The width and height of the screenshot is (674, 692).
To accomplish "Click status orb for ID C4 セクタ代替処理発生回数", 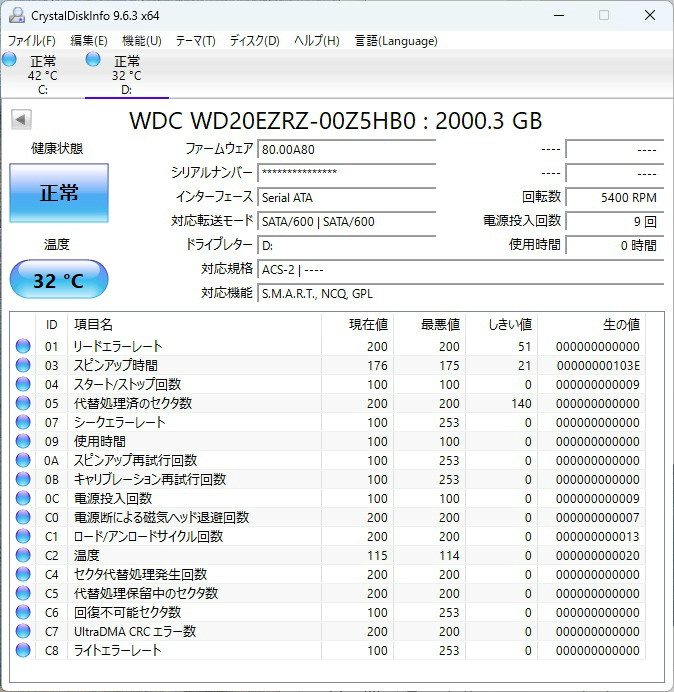I will click(x=23, y=574).
